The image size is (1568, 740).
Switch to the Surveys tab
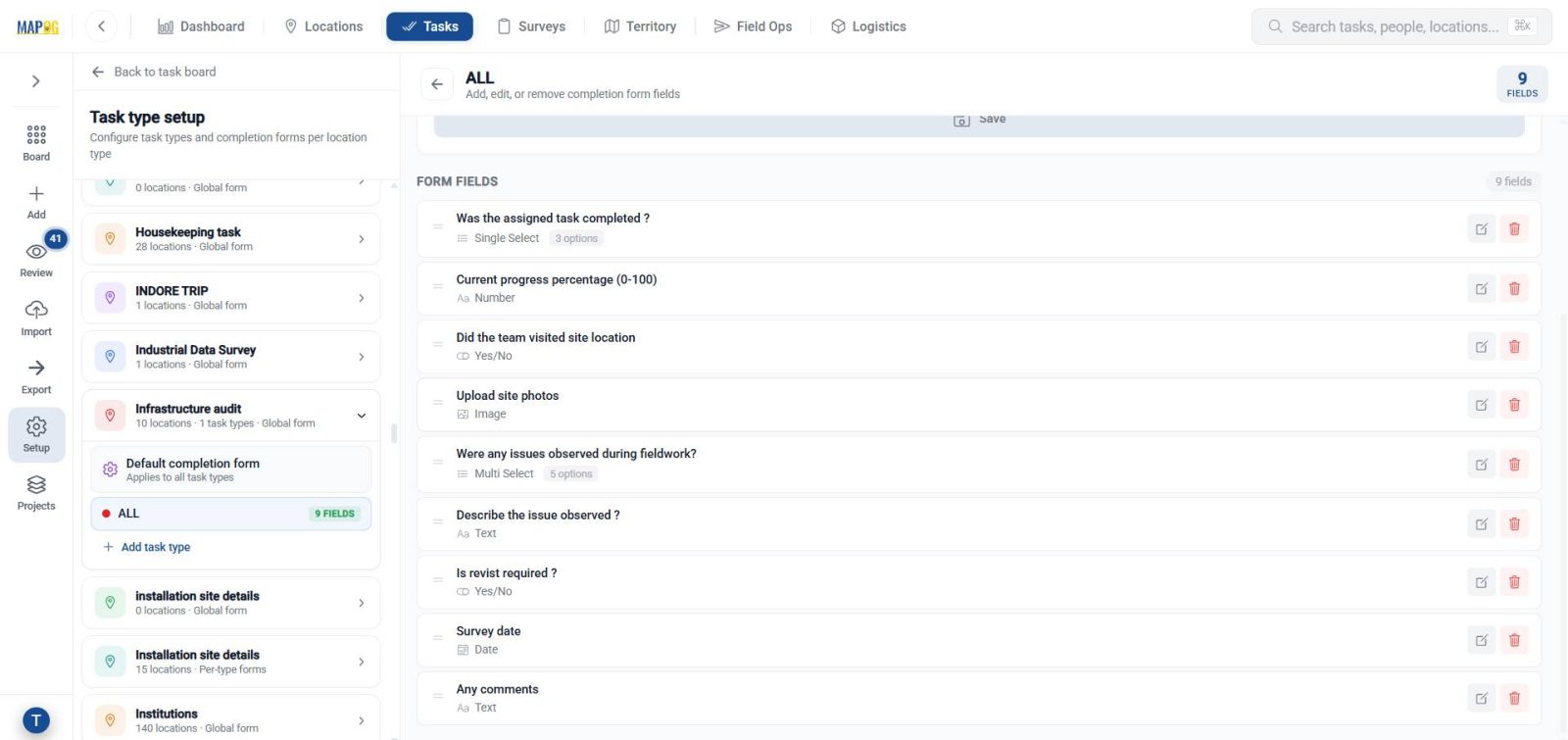531,26
